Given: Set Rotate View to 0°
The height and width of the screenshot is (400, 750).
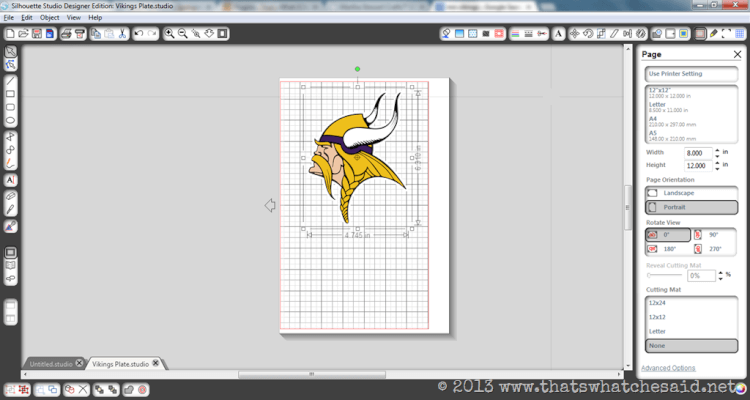Looking at the screenshot, I should pos(668,235).
